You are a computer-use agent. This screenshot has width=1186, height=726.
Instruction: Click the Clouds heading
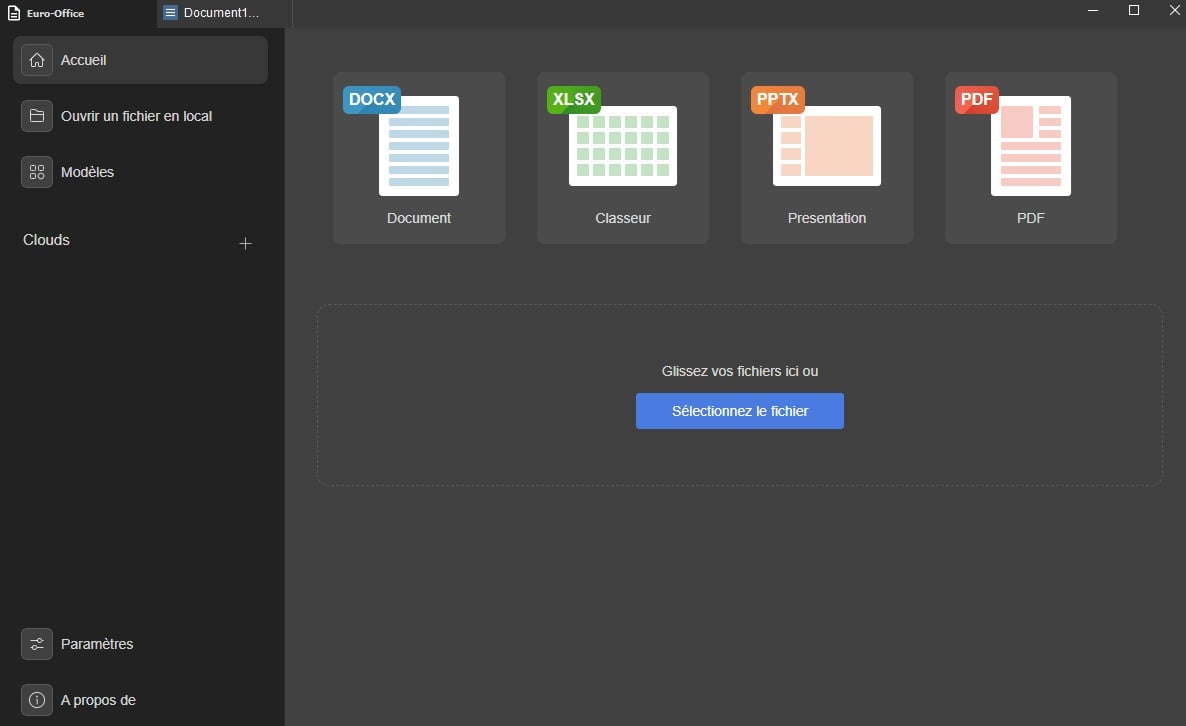pos(46,240)
